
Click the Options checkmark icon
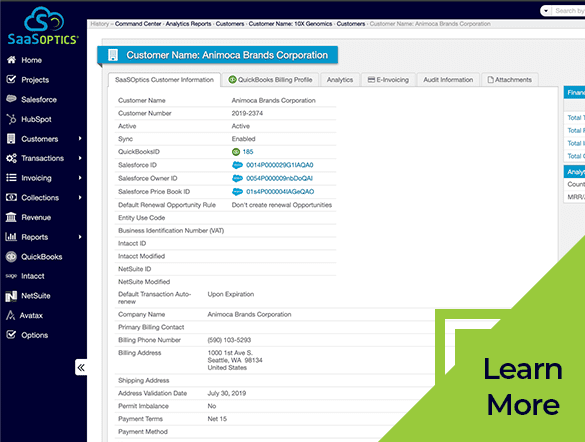tap(12, 335)
